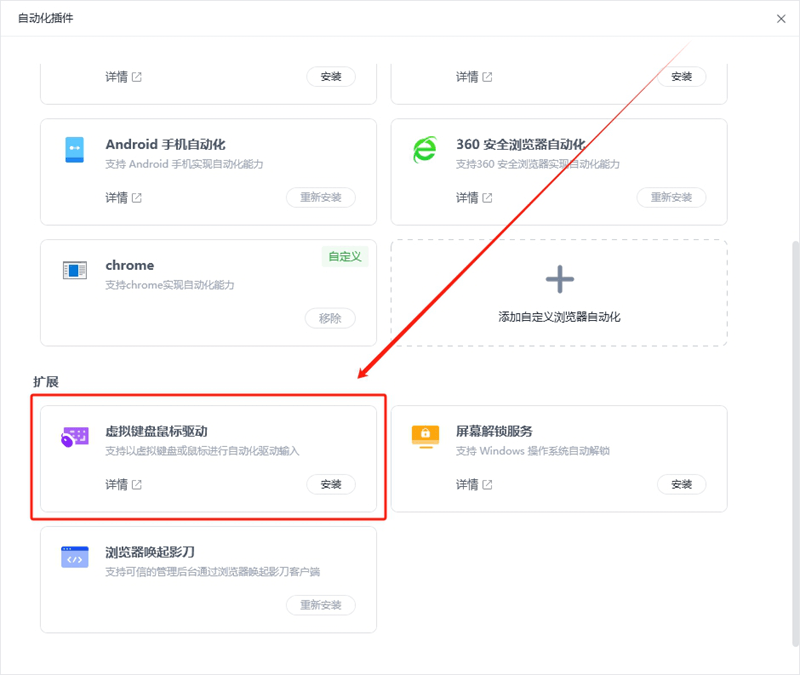Open 详情 link in Android 手机自动化 card
Image resolution: width=800 pixels, height=675 pixels.
click(123, 197)
